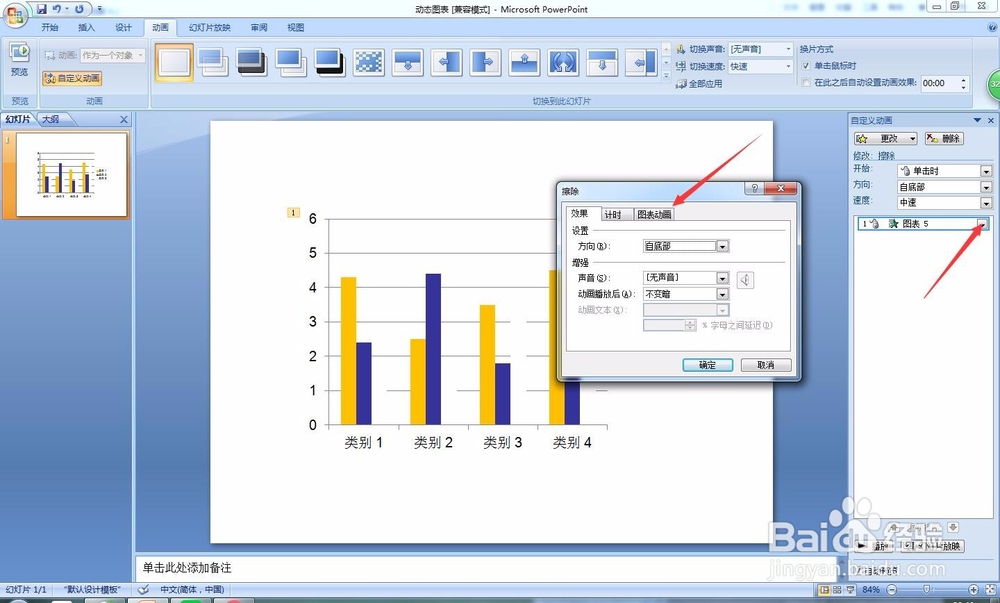Click the zoom out minus button
1000x603 pixels.
tap(892, 590)
